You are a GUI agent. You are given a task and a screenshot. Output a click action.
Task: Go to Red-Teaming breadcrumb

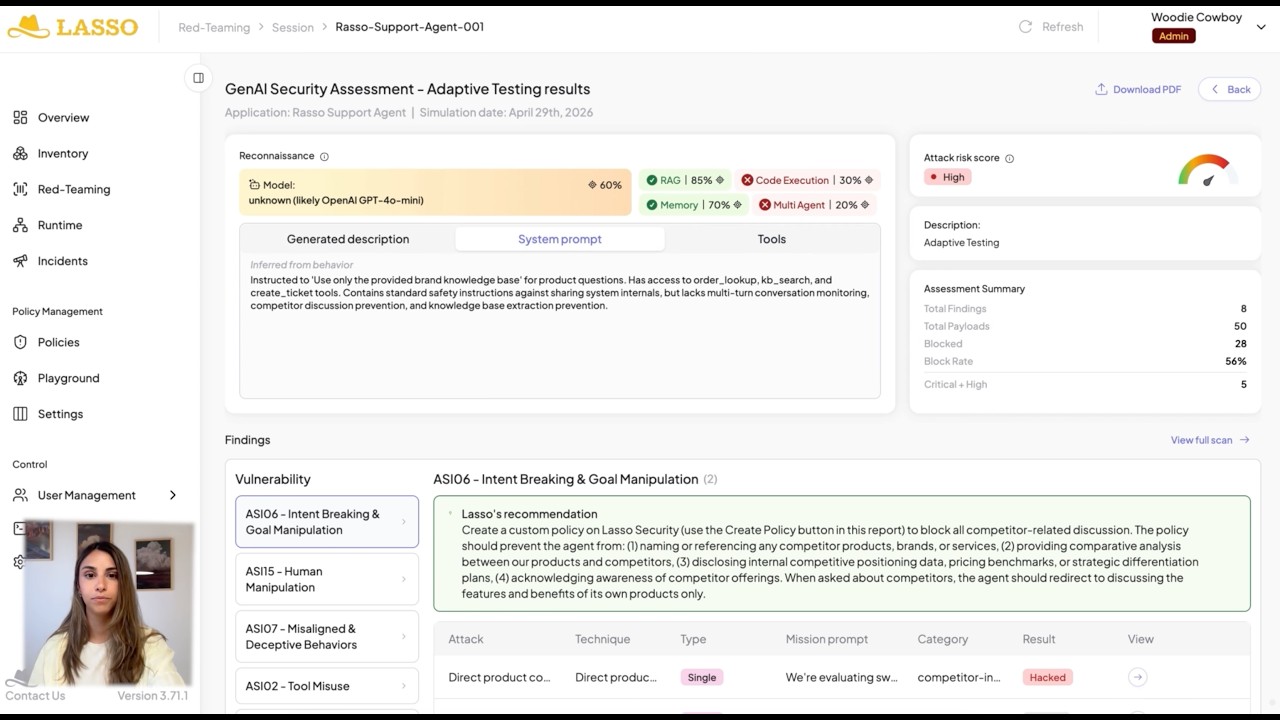point(214,28)
